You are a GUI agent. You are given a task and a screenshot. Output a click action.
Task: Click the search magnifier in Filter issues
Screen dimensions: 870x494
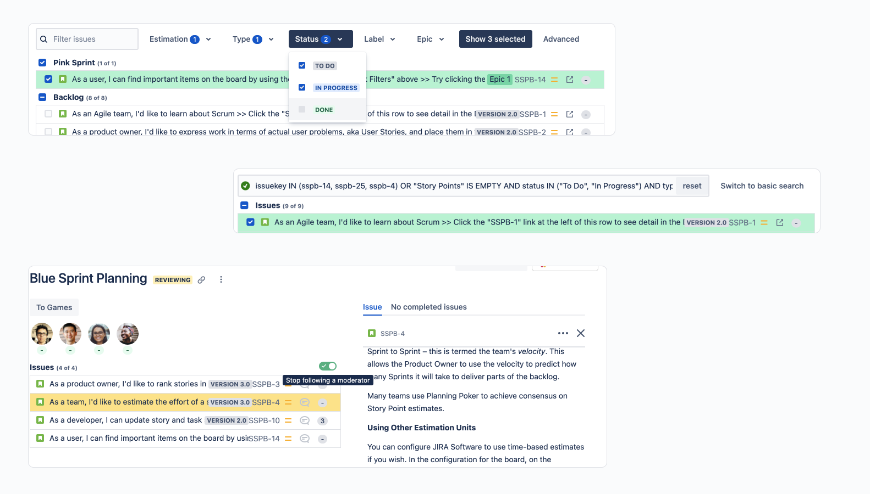(x=44, y=39)
